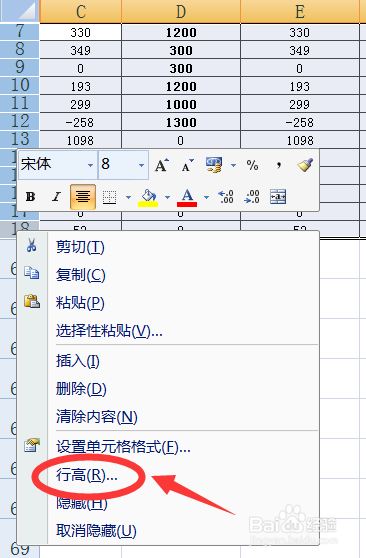This screenshot has width=366, height=558.
Task: Click cell C8 containing 349
Action: (x=80, y=50)
